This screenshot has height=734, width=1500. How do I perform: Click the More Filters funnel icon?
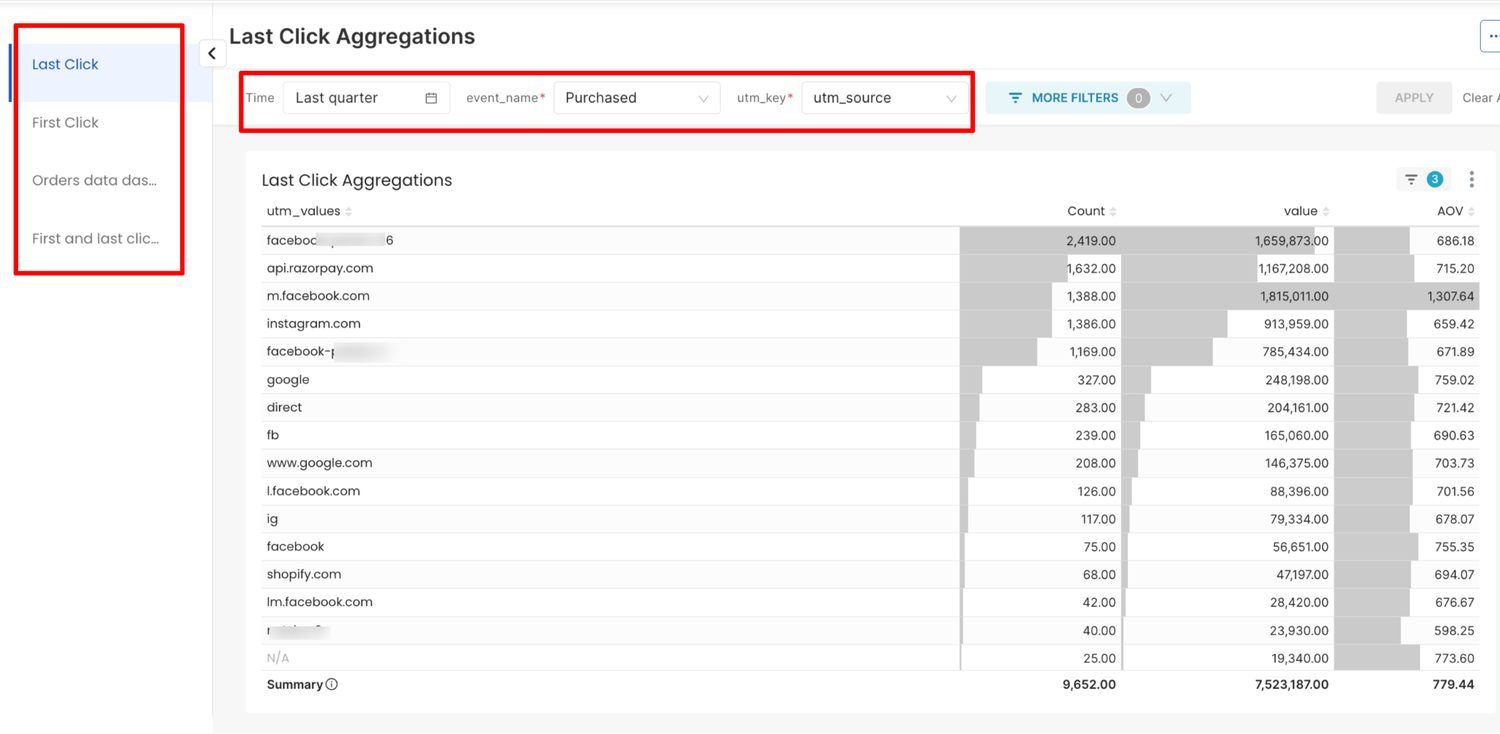click(1015, 98)
